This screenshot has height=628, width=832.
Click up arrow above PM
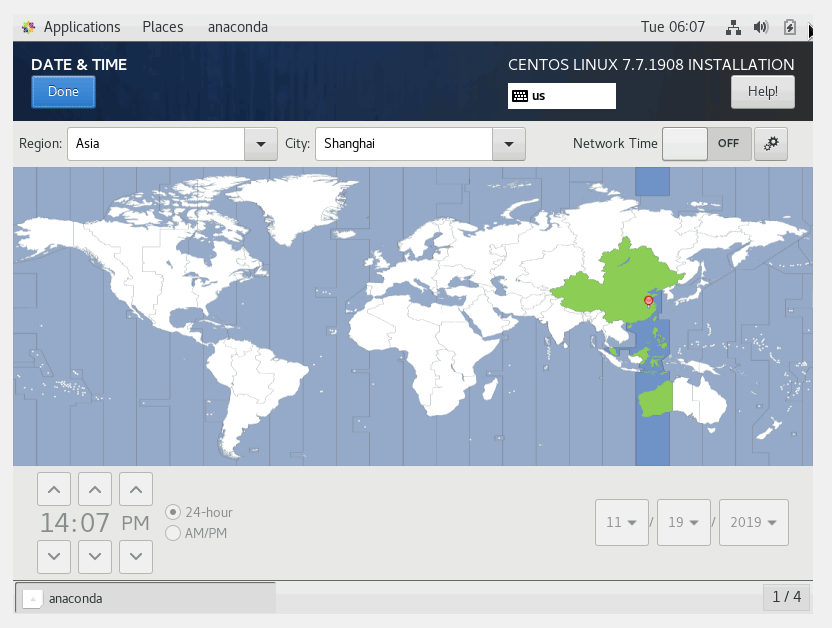point(136,489)
